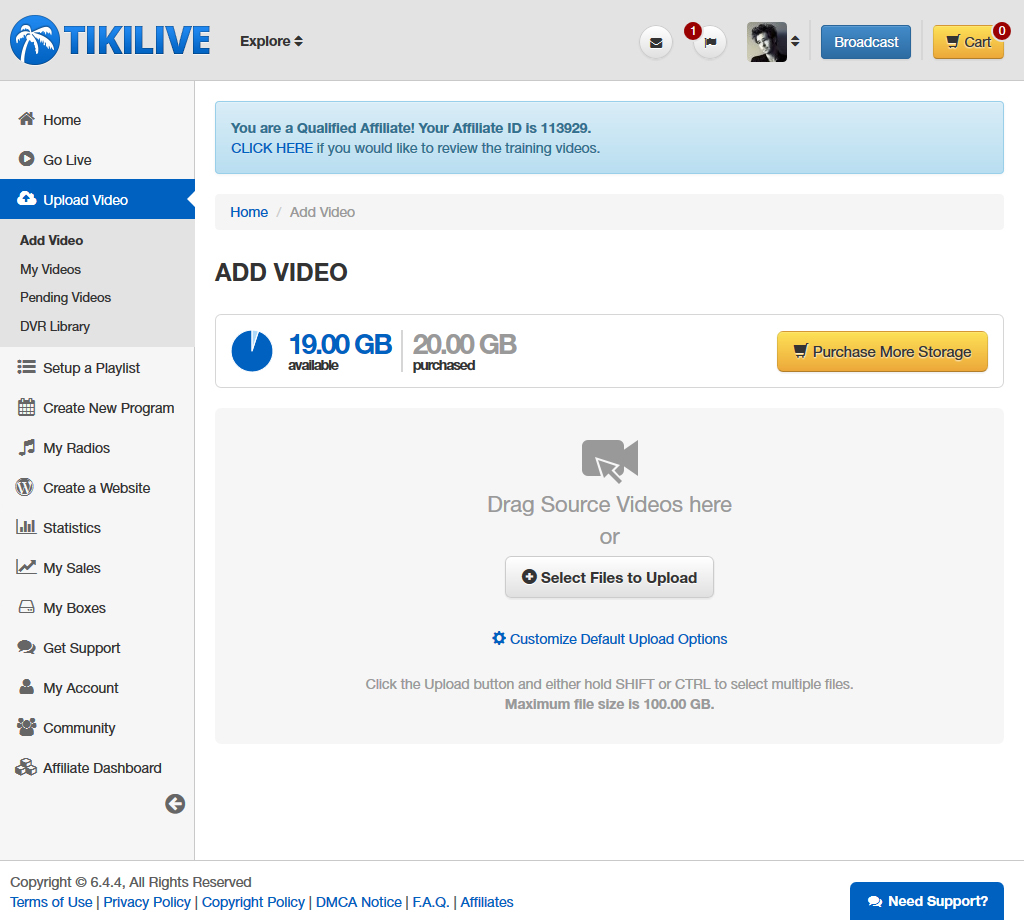Click the user profile avatar
This screenshot has height=920, width=1024.
(766, 42)
